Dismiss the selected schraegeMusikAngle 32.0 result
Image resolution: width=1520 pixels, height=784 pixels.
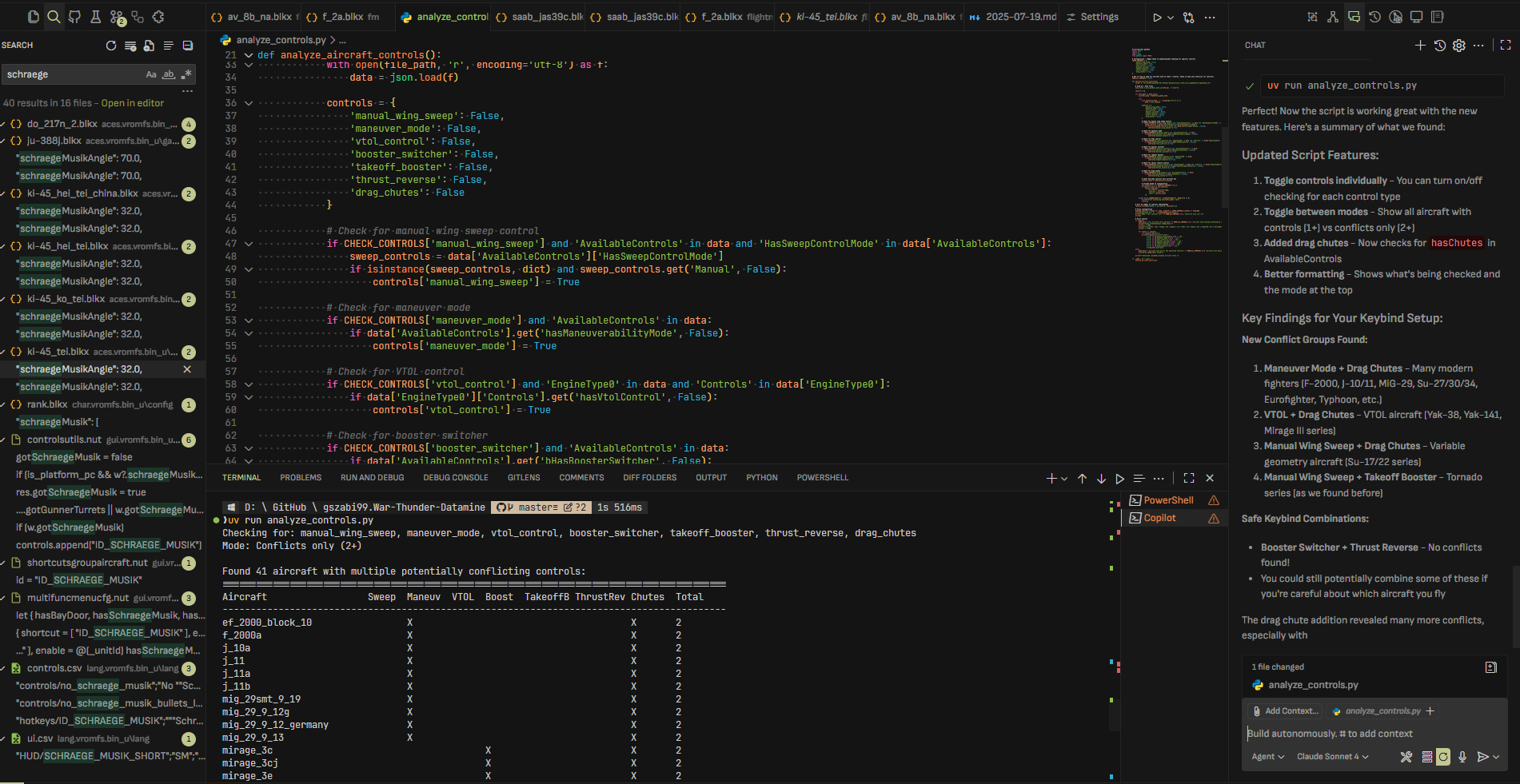pyautogui.click(x=187, y=369)
